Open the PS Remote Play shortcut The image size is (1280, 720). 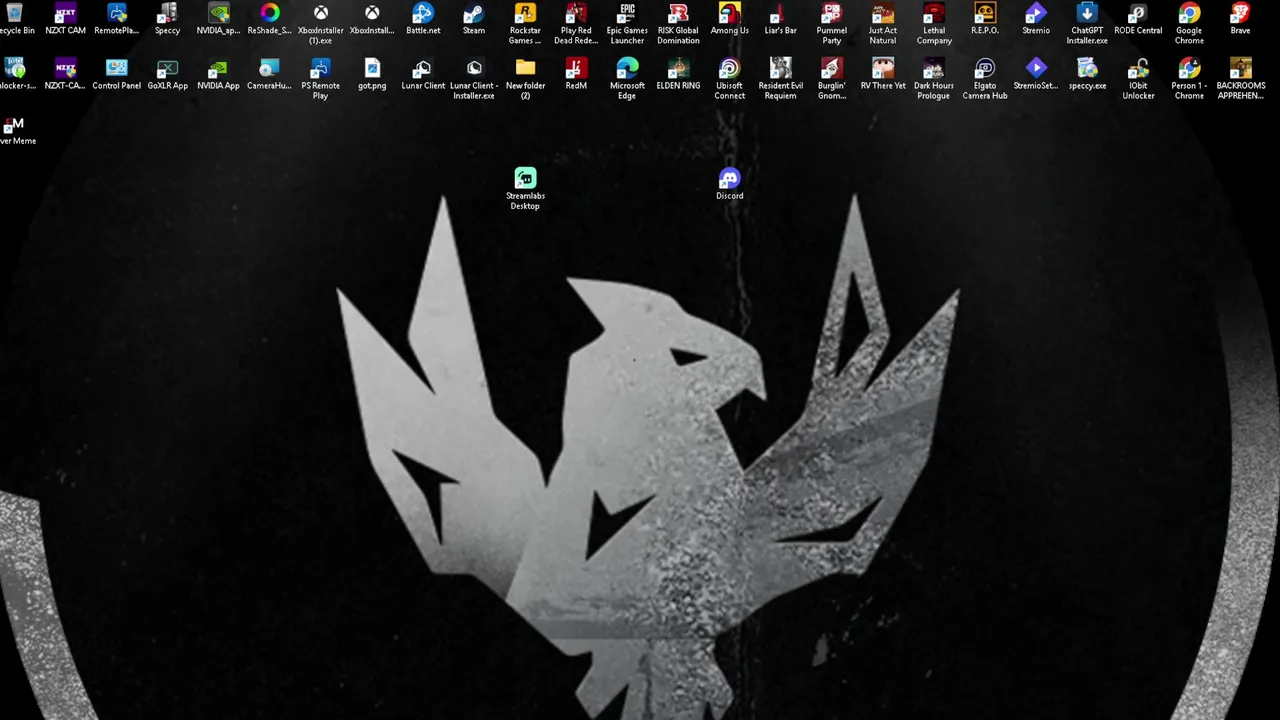coord(320,68)
